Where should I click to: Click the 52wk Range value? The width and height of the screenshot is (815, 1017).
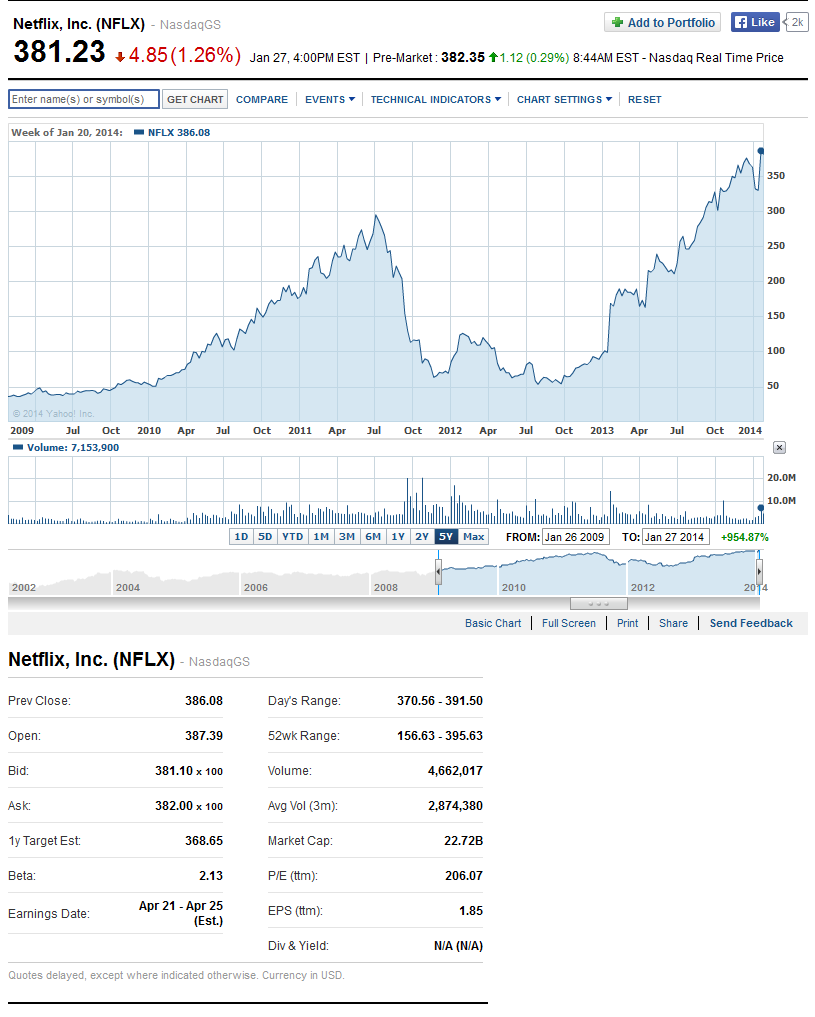click(x=440, y=736)
